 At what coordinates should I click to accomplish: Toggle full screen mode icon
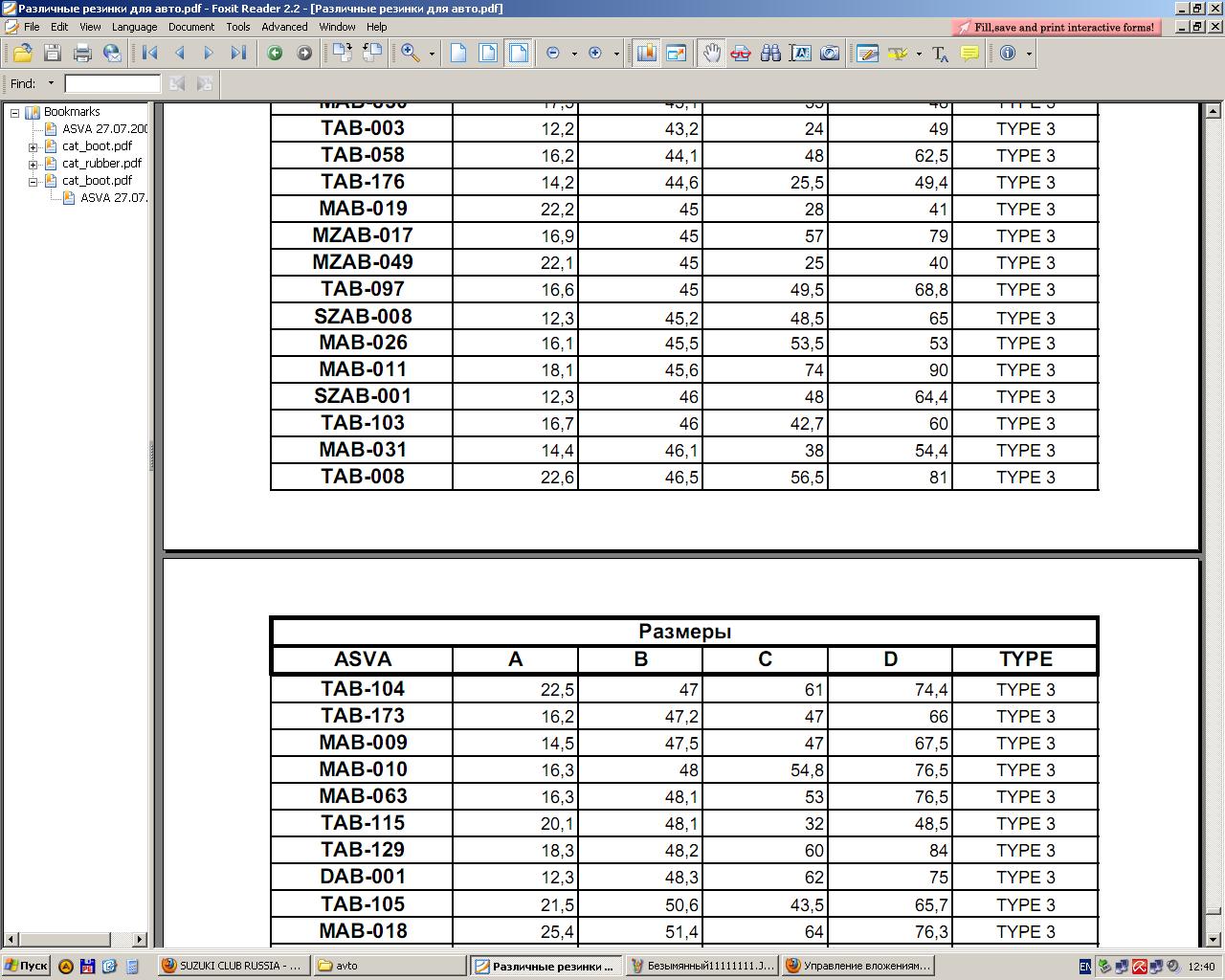676,54
